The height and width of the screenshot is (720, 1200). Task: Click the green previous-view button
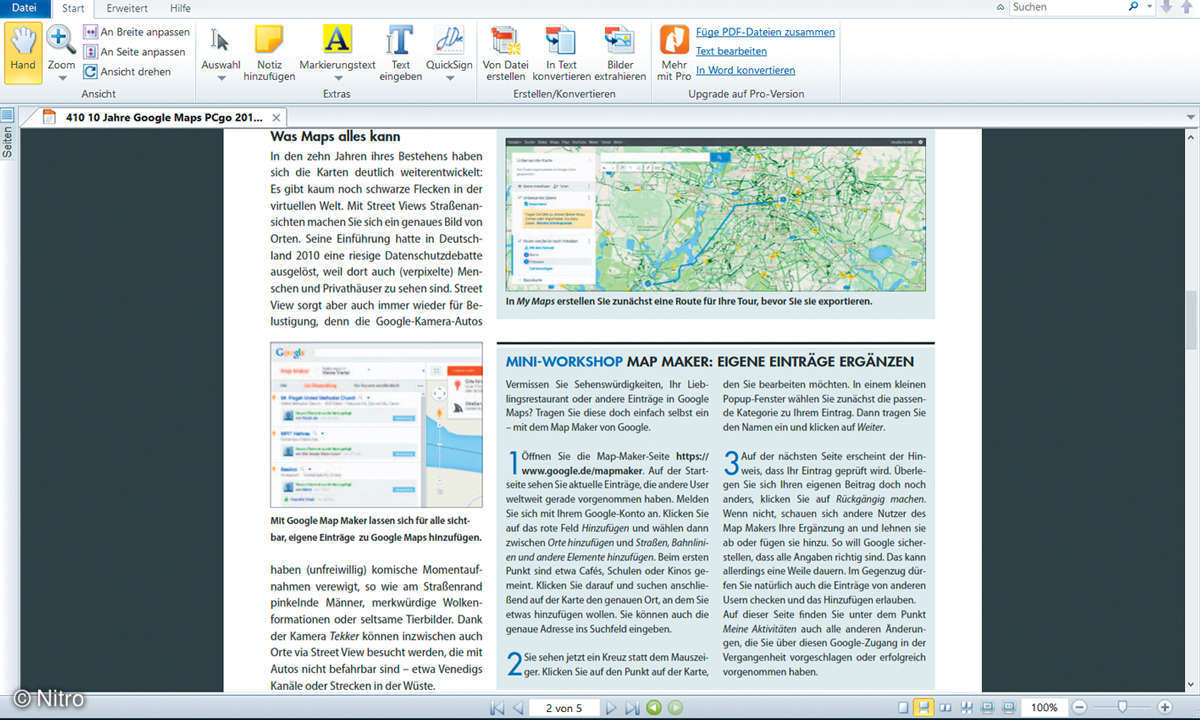pos(654,708)
